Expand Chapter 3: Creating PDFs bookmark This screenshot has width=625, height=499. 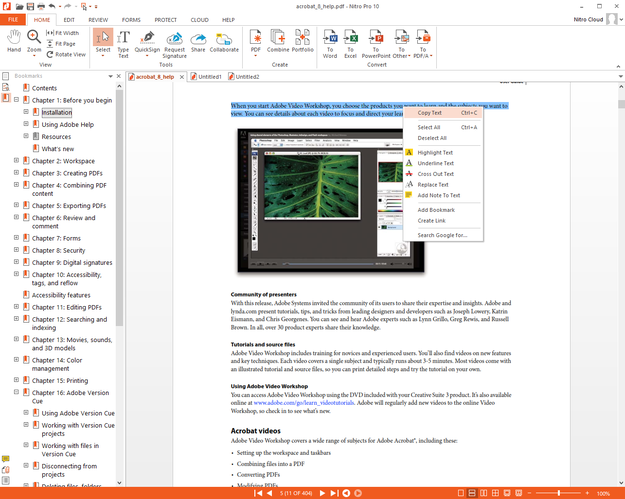[16, 173]
